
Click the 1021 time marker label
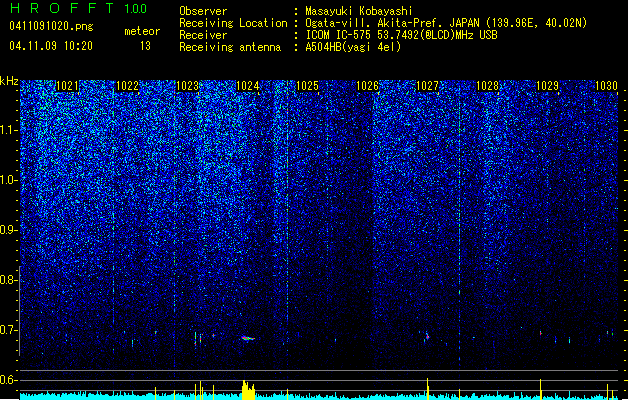pyautogui.click(x=67, y=86)
